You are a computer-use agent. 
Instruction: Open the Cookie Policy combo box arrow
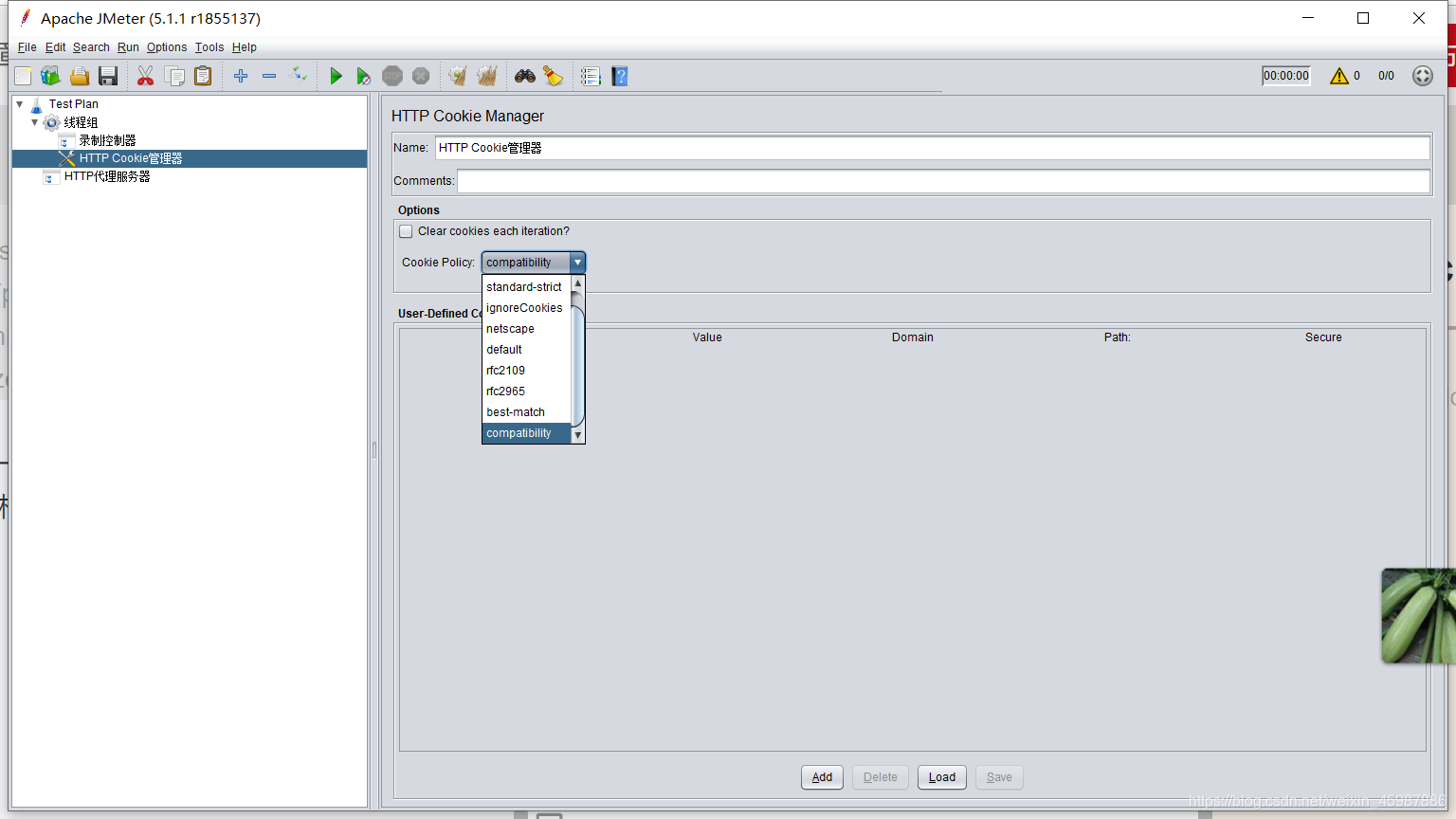[x=577, y=263]
